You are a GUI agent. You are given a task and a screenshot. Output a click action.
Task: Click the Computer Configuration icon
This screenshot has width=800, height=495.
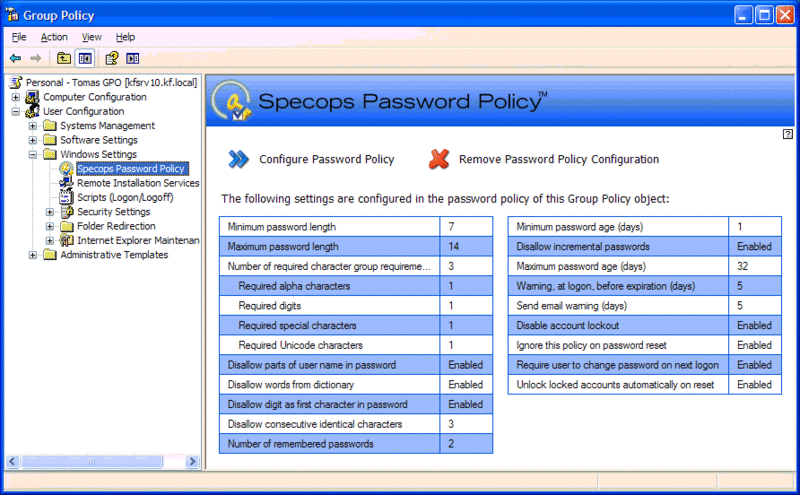(32, 97)
